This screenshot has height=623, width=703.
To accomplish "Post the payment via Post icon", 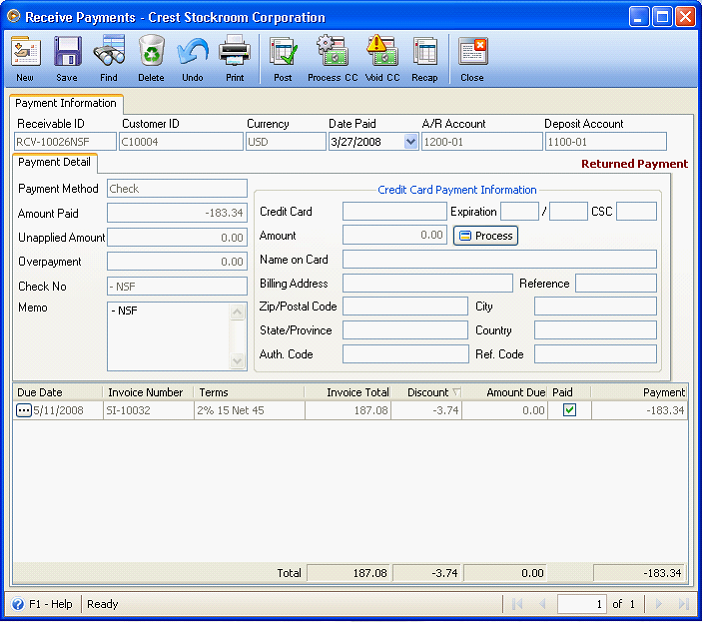I will pos(283,52).
